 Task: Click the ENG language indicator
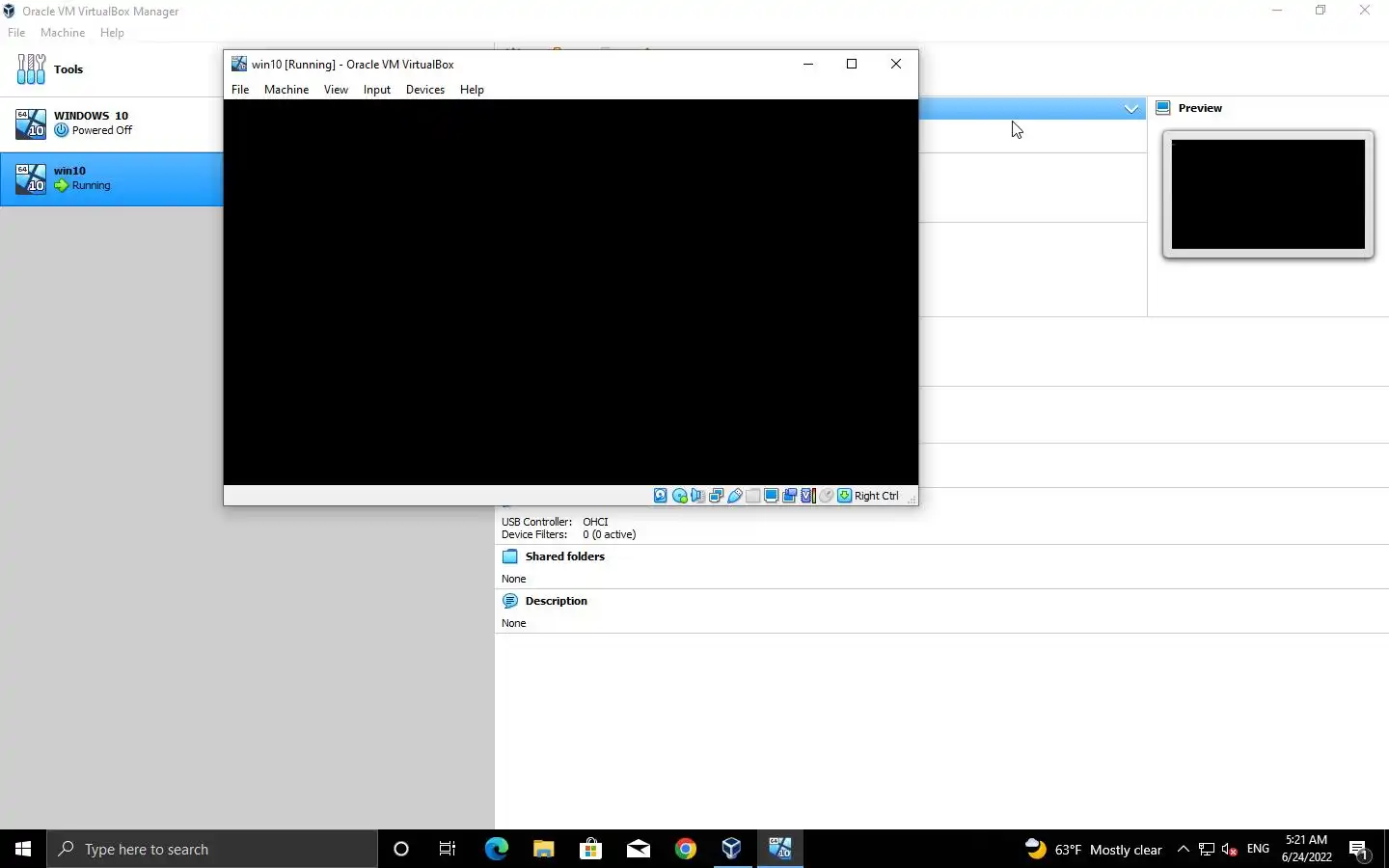point(1258,850)
